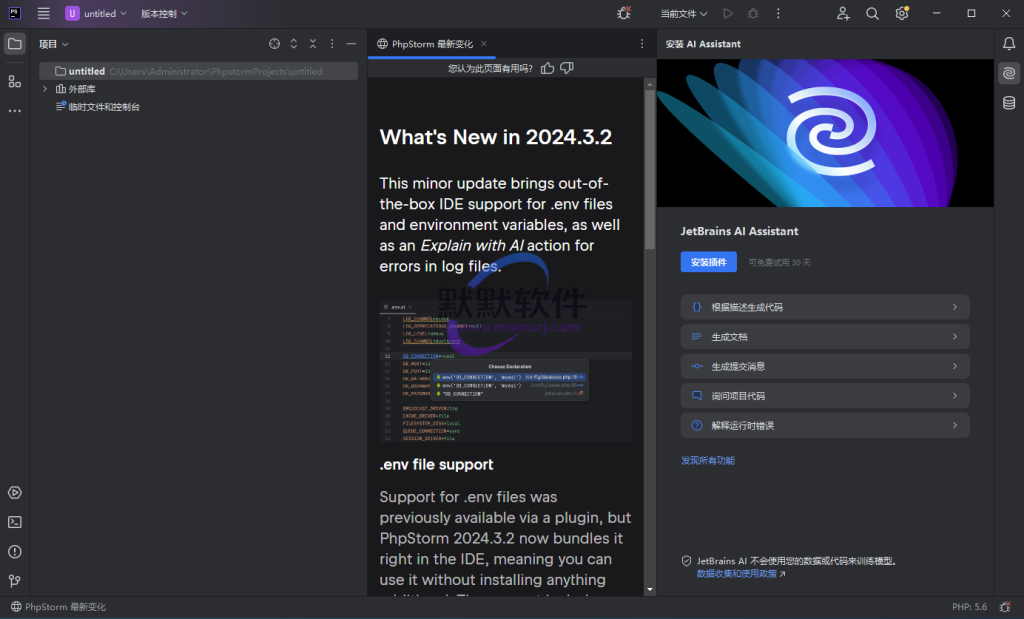Expand the 外部库 tree node
The width and height of the screenshot is (1024, 619).
[45, 89]
